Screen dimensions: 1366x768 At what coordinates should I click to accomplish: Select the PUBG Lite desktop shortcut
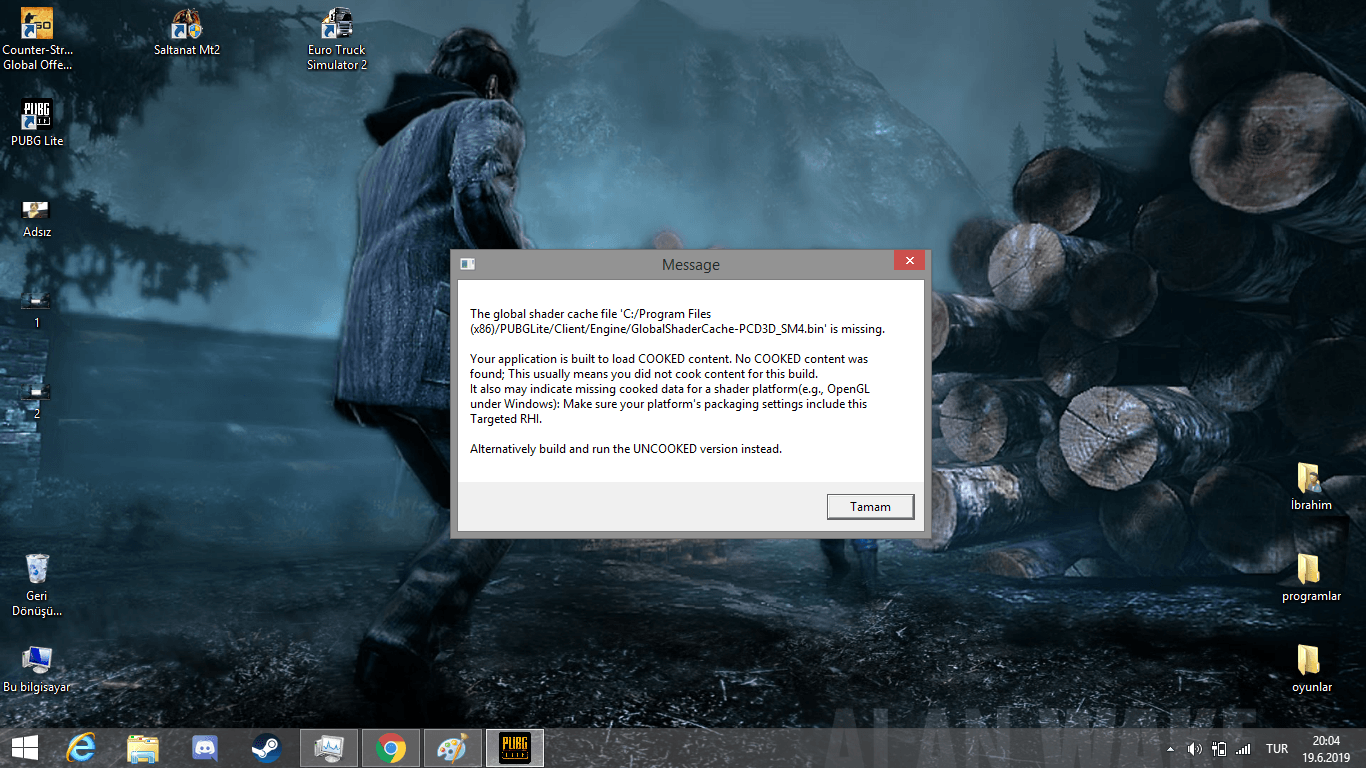37,124
